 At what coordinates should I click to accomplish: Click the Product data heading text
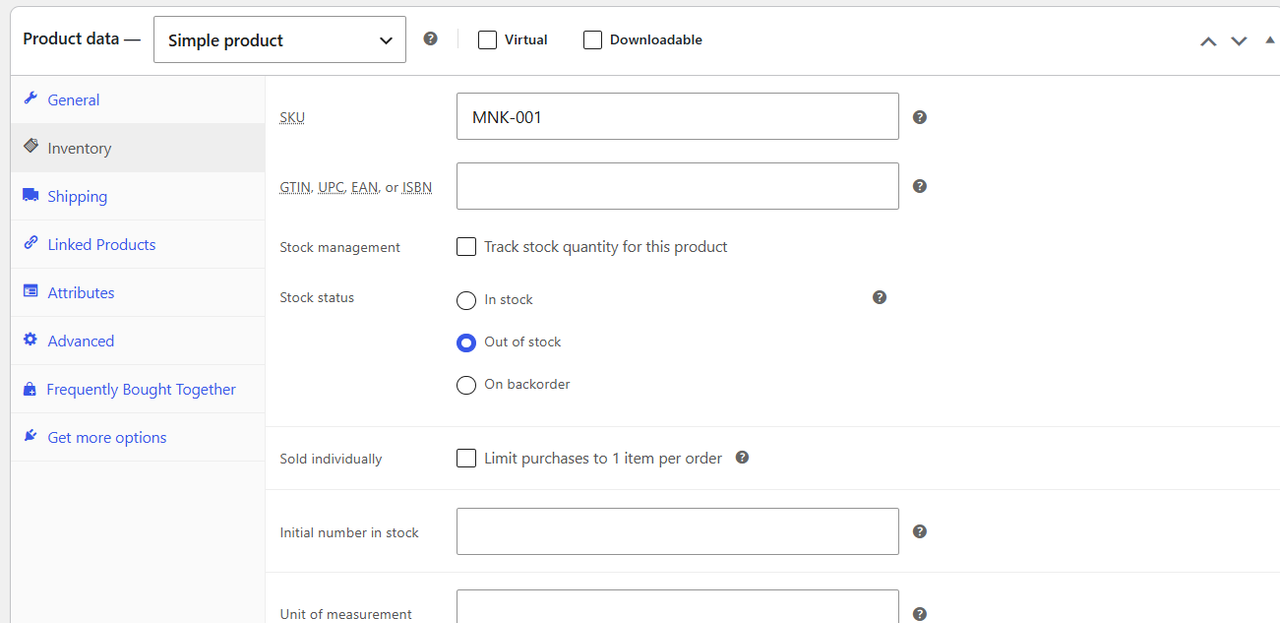(82, 39)
